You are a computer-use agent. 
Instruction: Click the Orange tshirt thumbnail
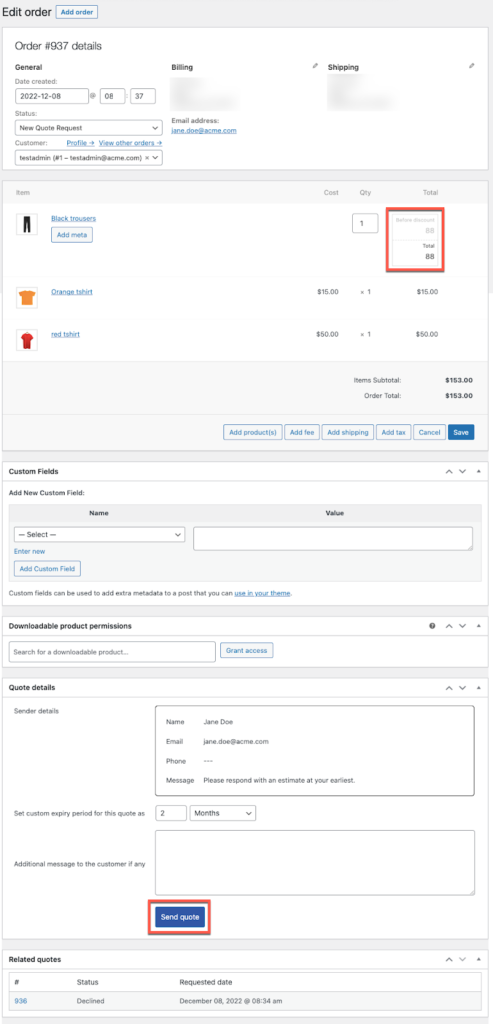coord(27,298)
